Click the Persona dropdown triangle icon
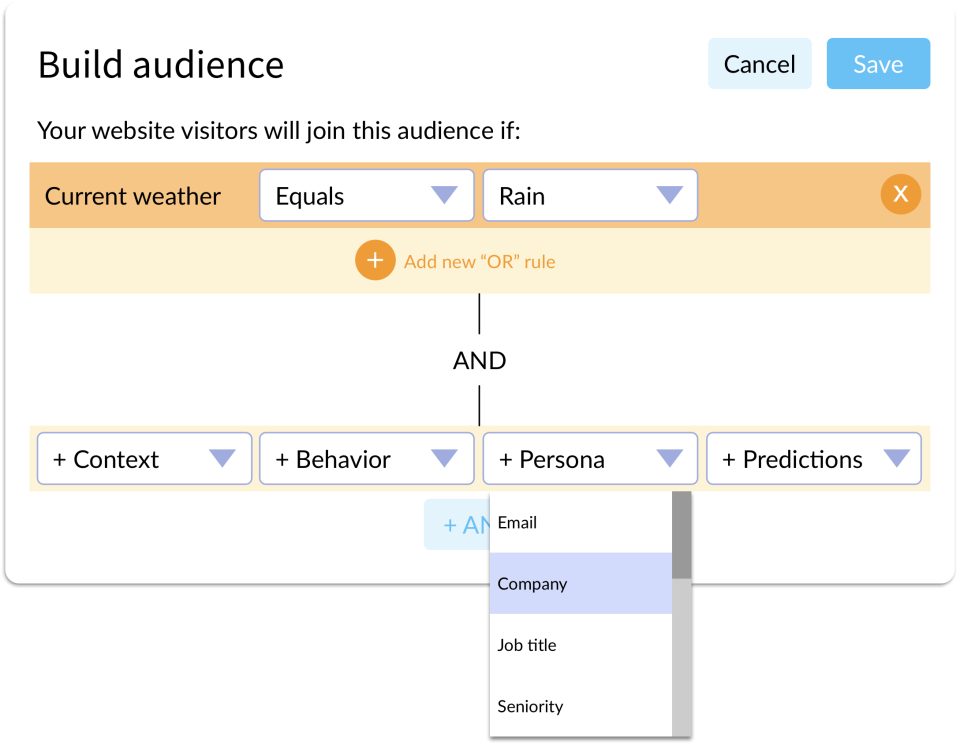Image resolution: width=960 pixels, height=744 pixels. (668, 459)
